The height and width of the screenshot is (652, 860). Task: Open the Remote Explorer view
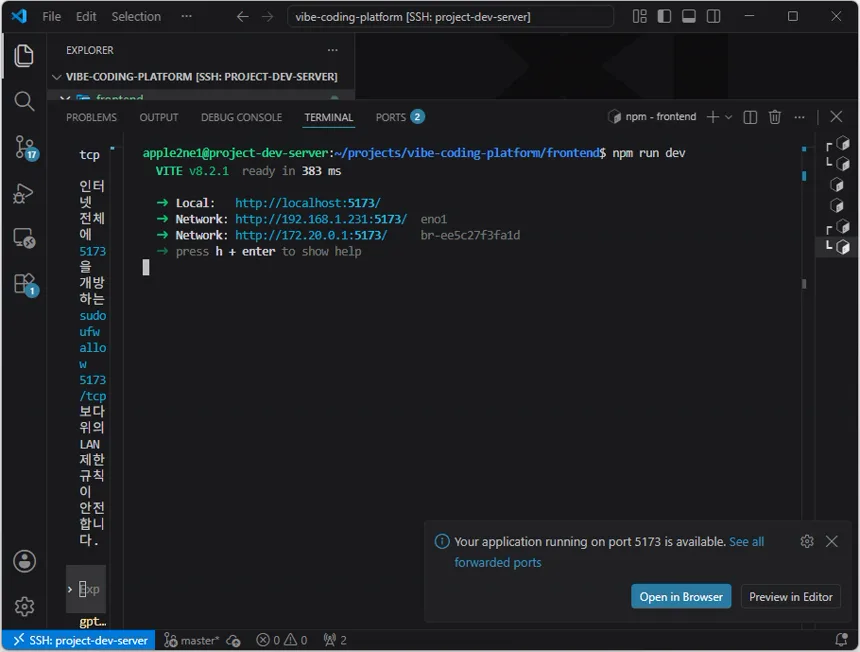coord(24,238)
